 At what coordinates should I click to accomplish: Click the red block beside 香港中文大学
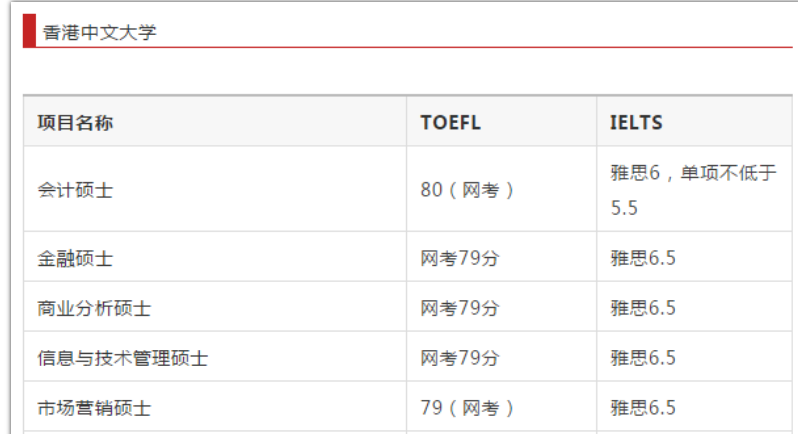30,31
